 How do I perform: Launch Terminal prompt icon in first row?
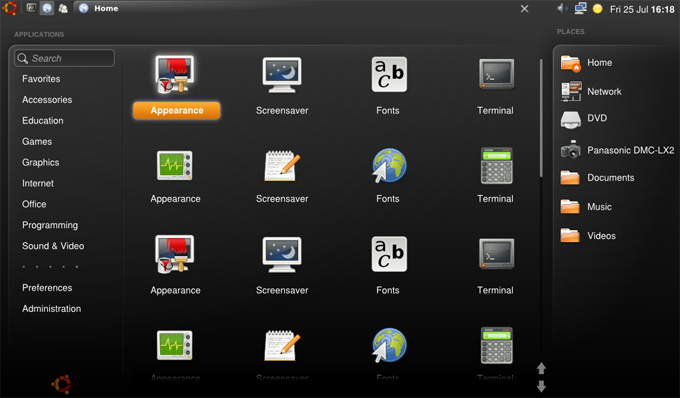coord(497,74)
